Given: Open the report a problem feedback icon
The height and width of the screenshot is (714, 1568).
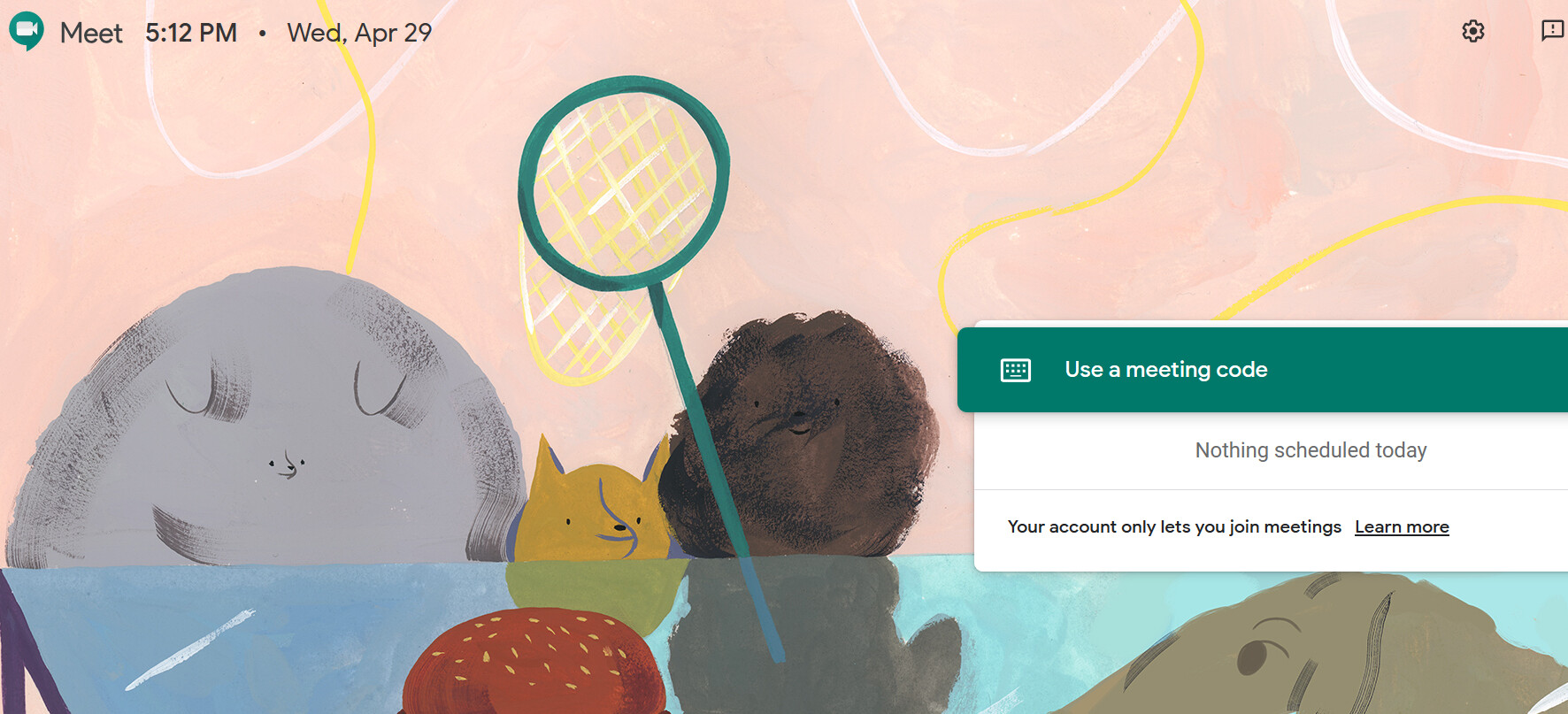Looking at the screenshot, I should pos(1552,31).
